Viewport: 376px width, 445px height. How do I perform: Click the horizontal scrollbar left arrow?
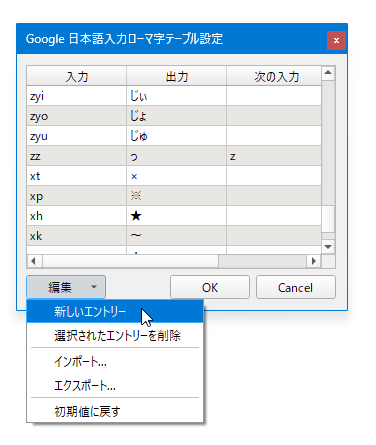tap(34, 261)
